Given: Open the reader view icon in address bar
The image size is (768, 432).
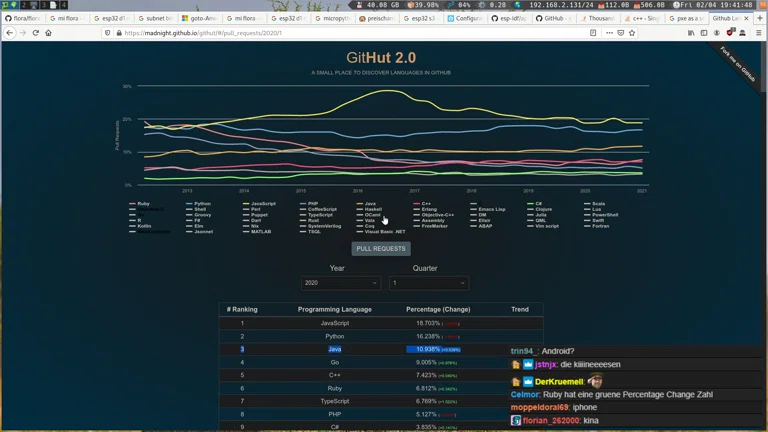Looking at the screenshot, I should (593, 33).
